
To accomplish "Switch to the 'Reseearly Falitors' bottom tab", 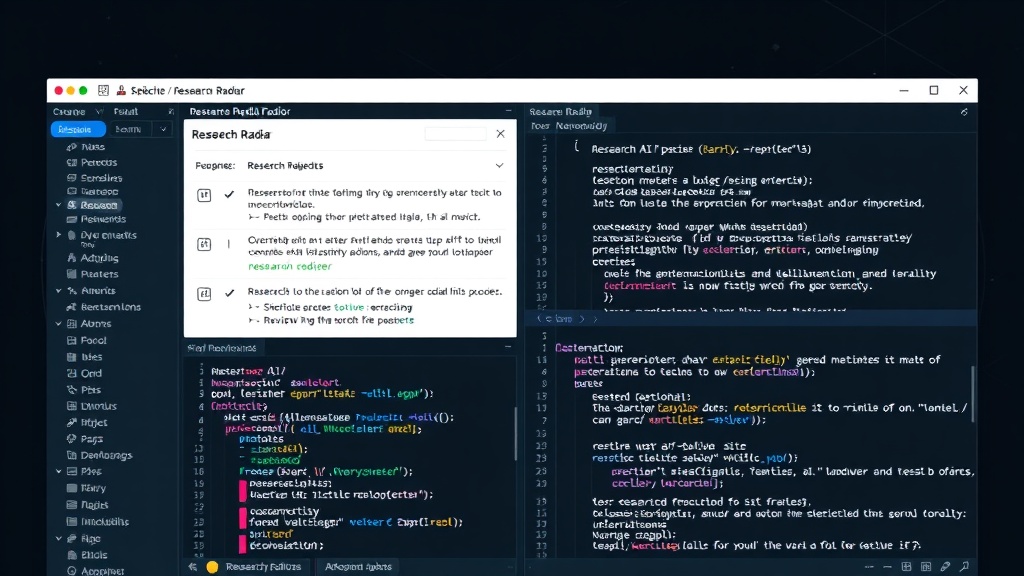I will (x=263, y=567).
